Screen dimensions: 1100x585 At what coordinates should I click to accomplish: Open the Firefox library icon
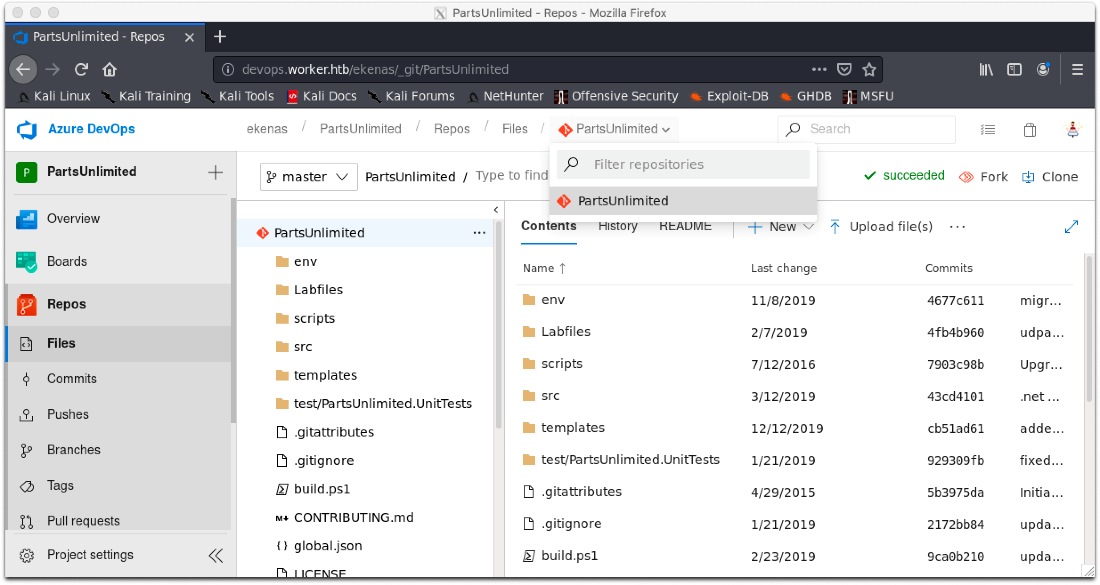(986, 69)
